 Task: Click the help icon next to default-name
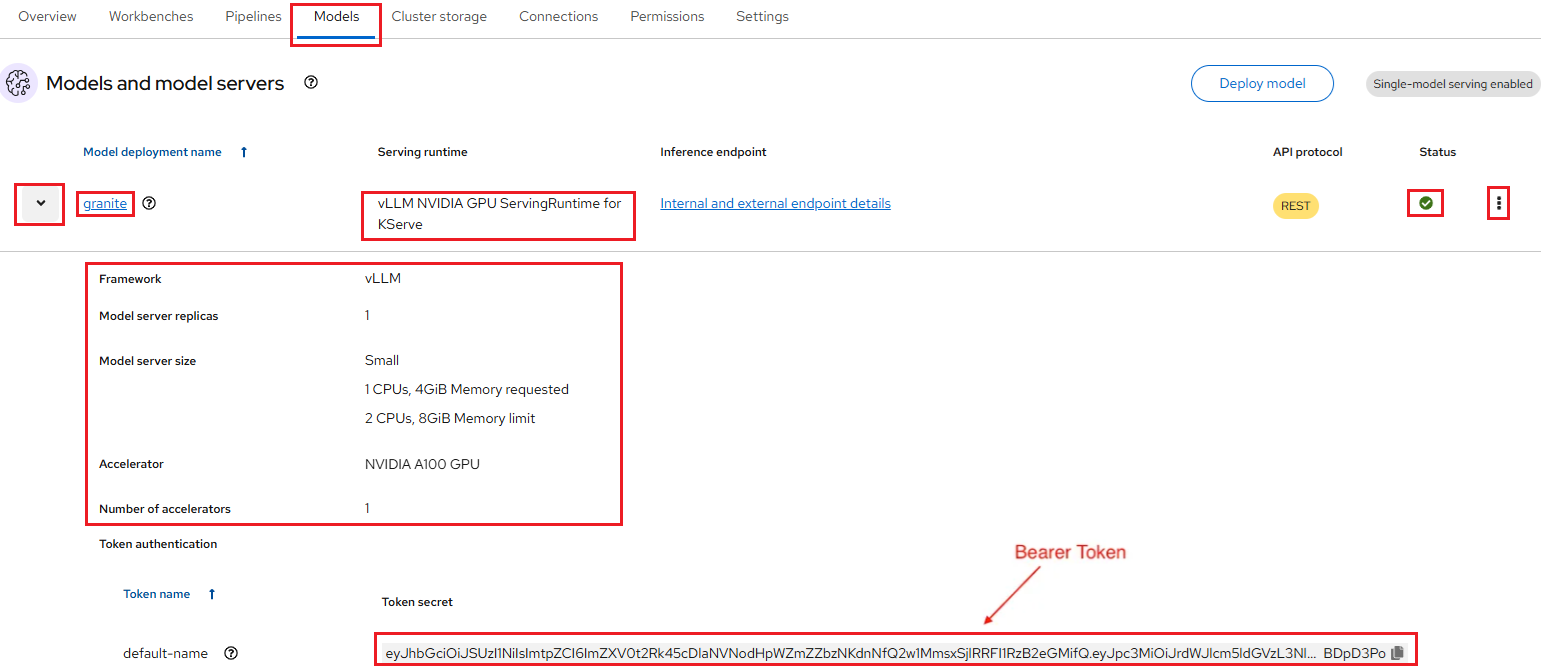[231, 653]
